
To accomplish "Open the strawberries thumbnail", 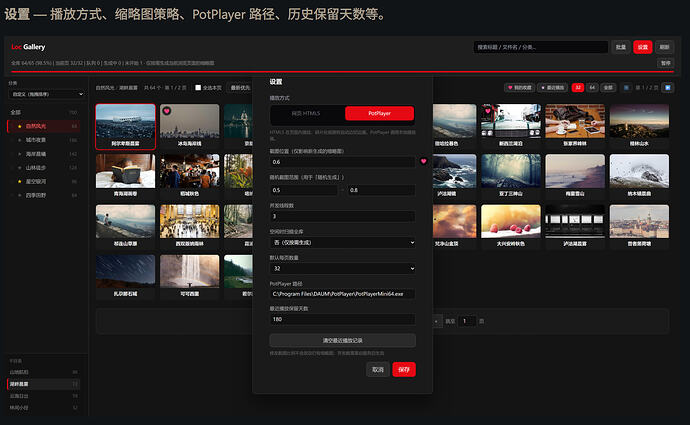I will point(510,221).
